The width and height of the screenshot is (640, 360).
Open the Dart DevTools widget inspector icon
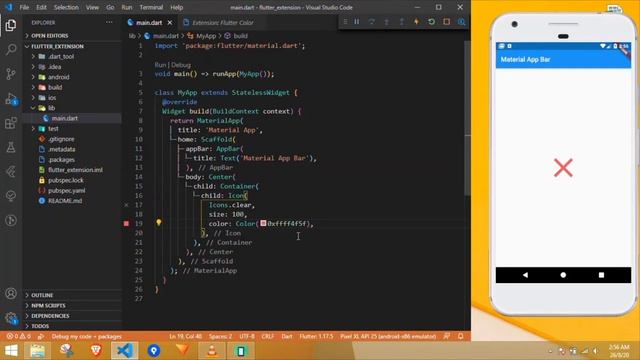click(x=462, y=22)
